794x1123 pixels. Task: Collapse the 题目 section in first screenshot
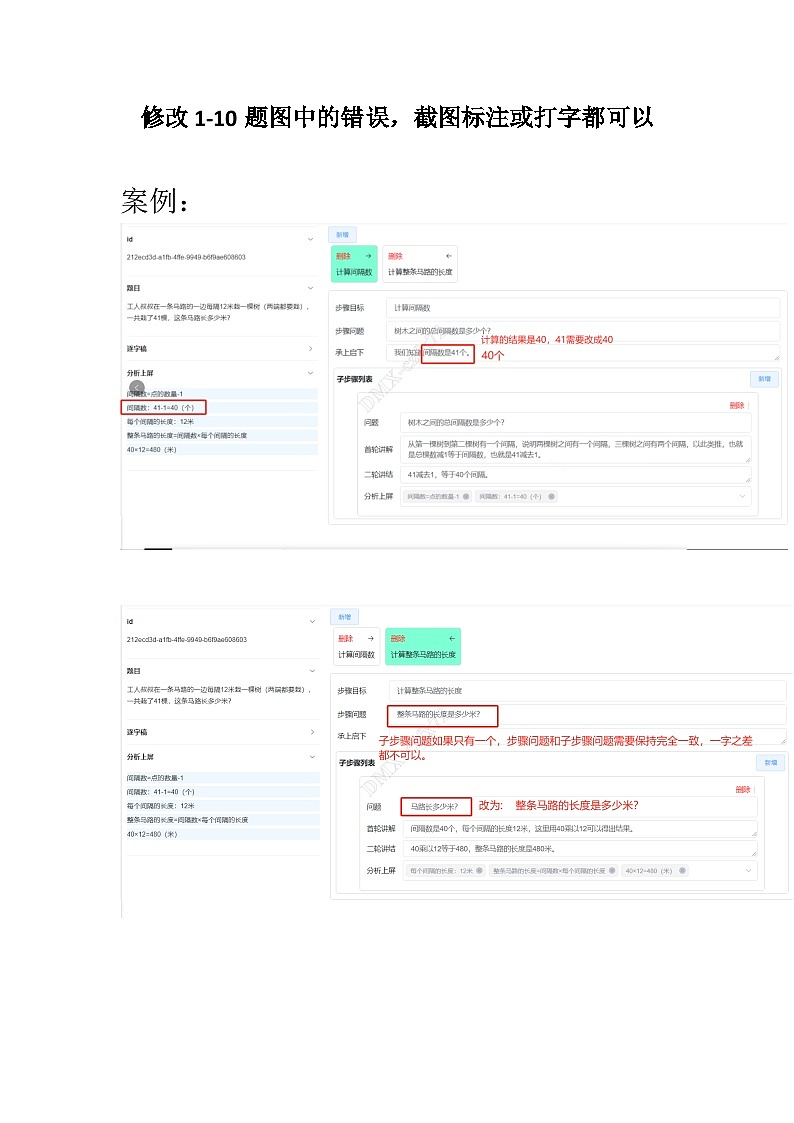click(x=310, y=288)
